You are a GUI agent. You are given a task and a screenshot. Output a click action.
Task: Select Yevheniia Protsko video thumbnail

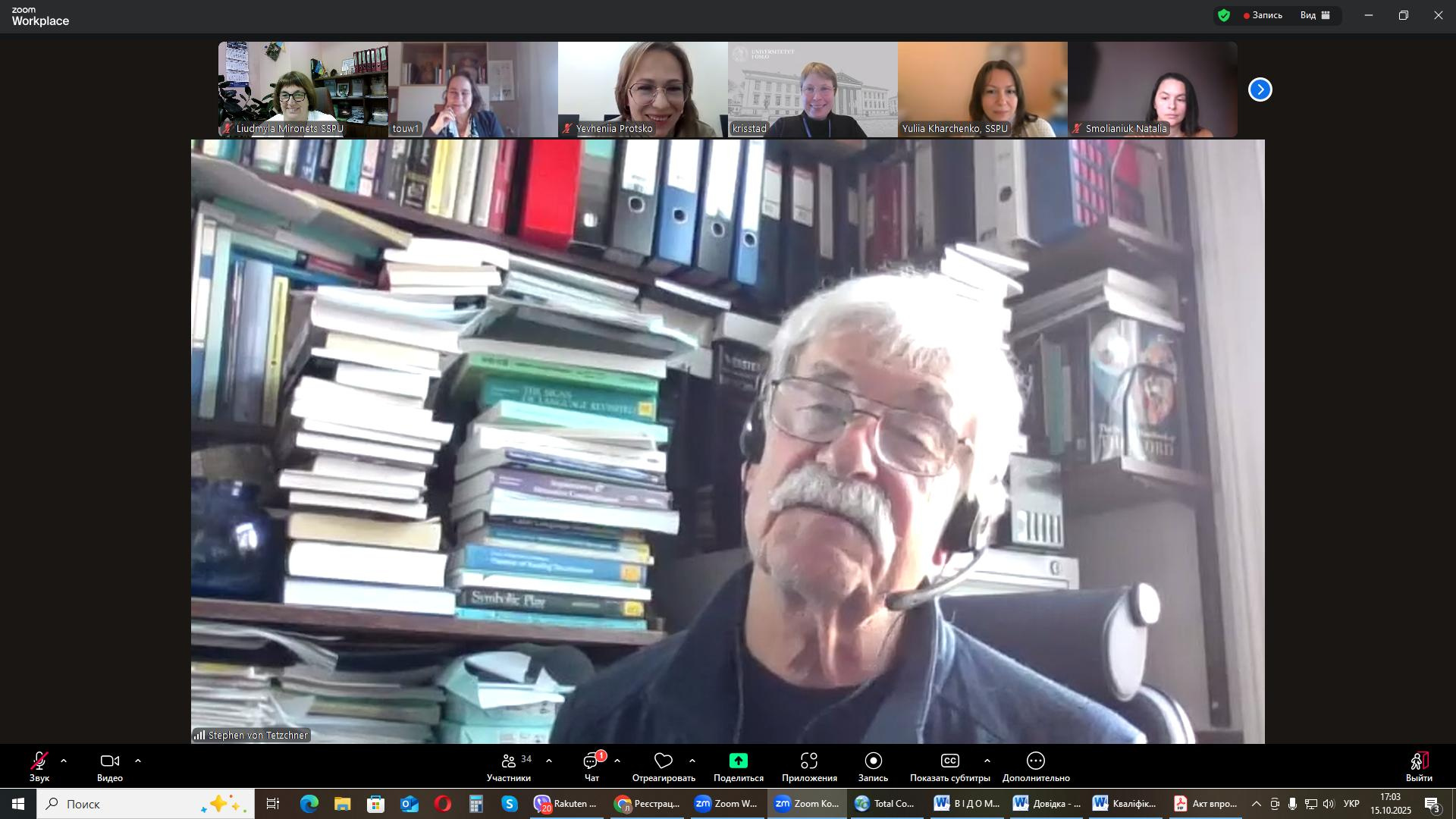[642, 89]
